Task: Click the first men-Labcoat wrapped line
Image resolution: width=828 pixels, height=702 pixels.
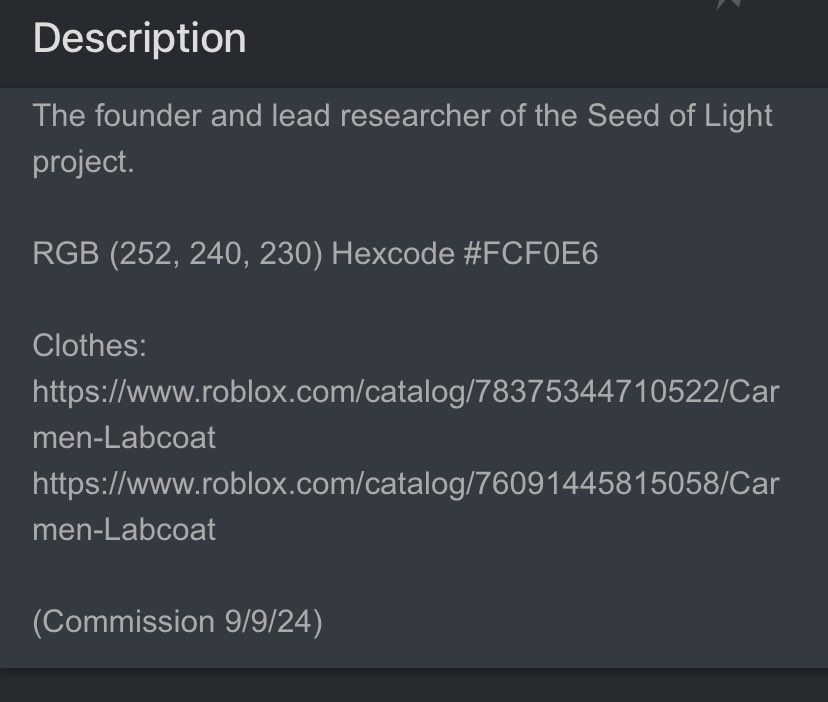Action: pos(124,438)
